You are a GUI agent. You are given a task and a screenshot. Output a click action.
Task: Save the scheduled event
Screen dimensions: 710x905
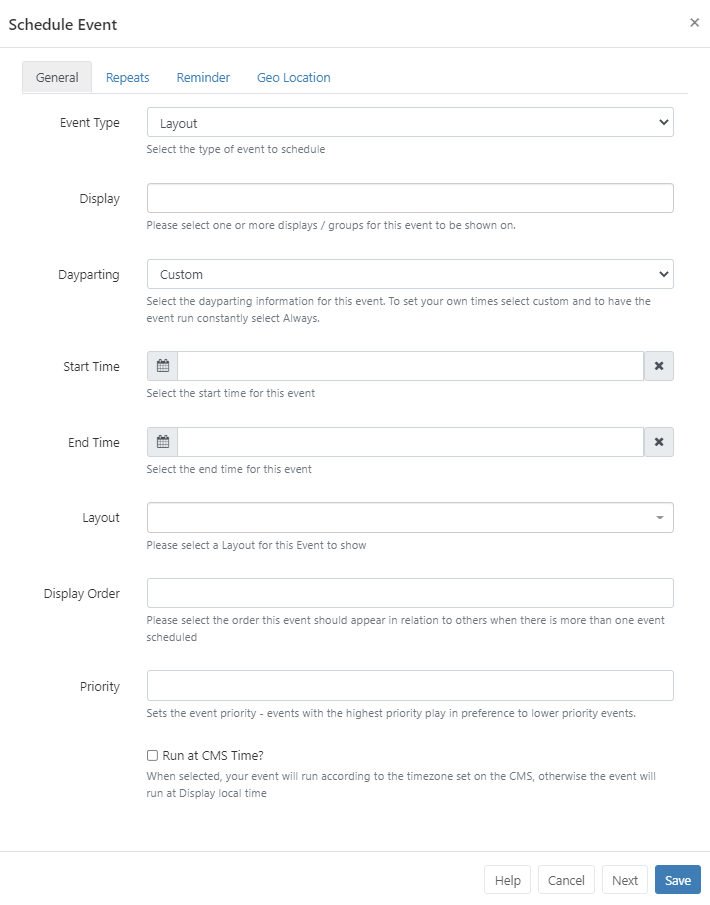(x=677, y=880)
